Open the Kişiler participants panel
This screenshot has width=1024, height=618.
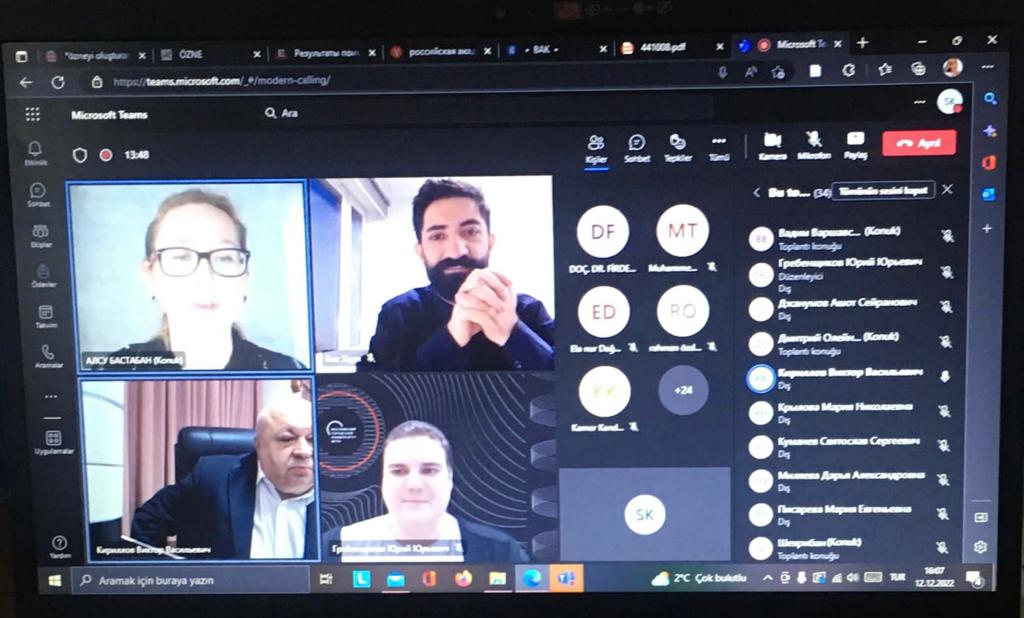coord(596,146)
